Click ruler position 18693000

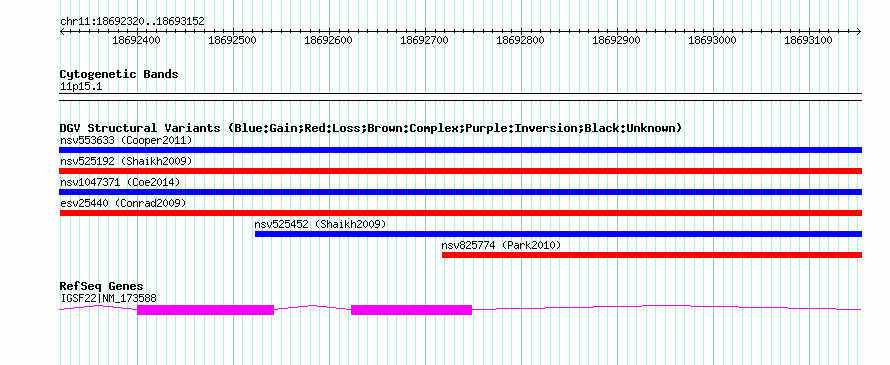pyautogui.click(x=712, y=40)
